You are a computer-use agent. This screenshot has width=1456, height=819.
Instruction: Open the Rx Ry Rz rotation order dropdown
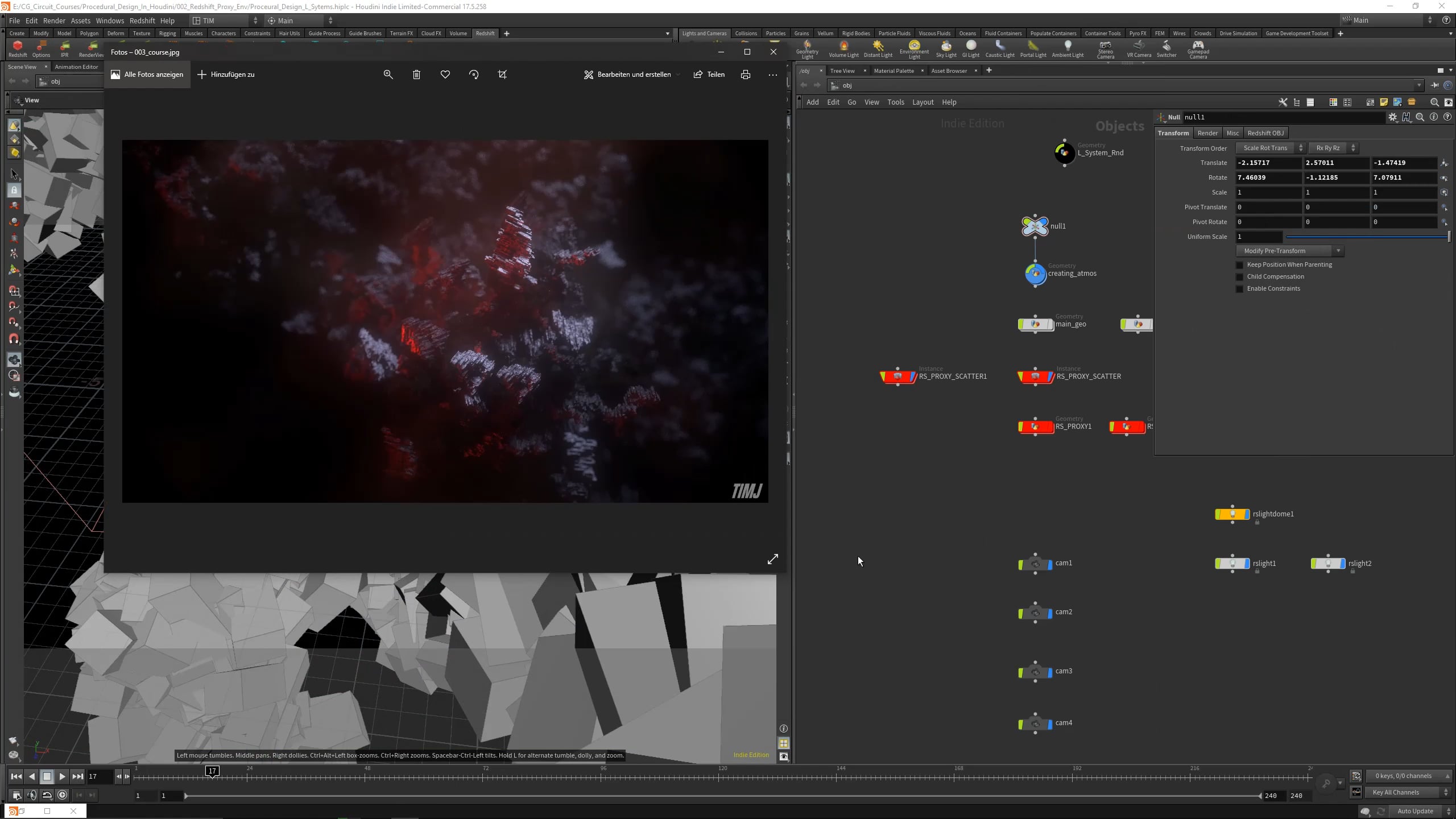point(1331,148)
